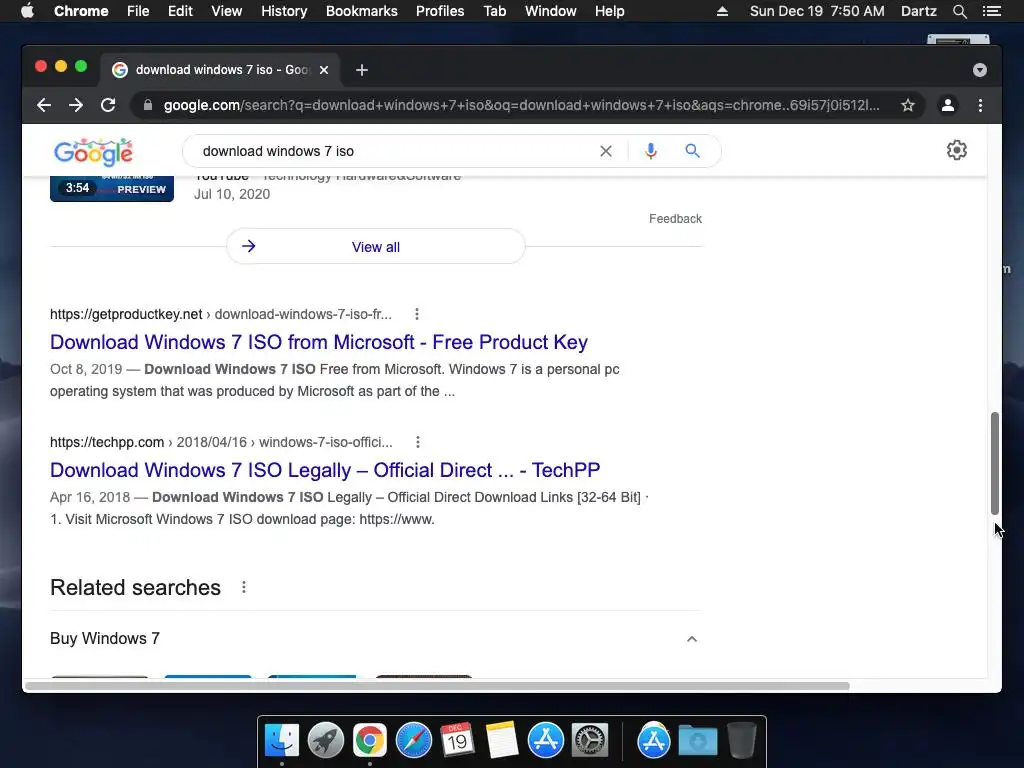
Task: Click the 'Related searches' heading
Action: [135, 587]
